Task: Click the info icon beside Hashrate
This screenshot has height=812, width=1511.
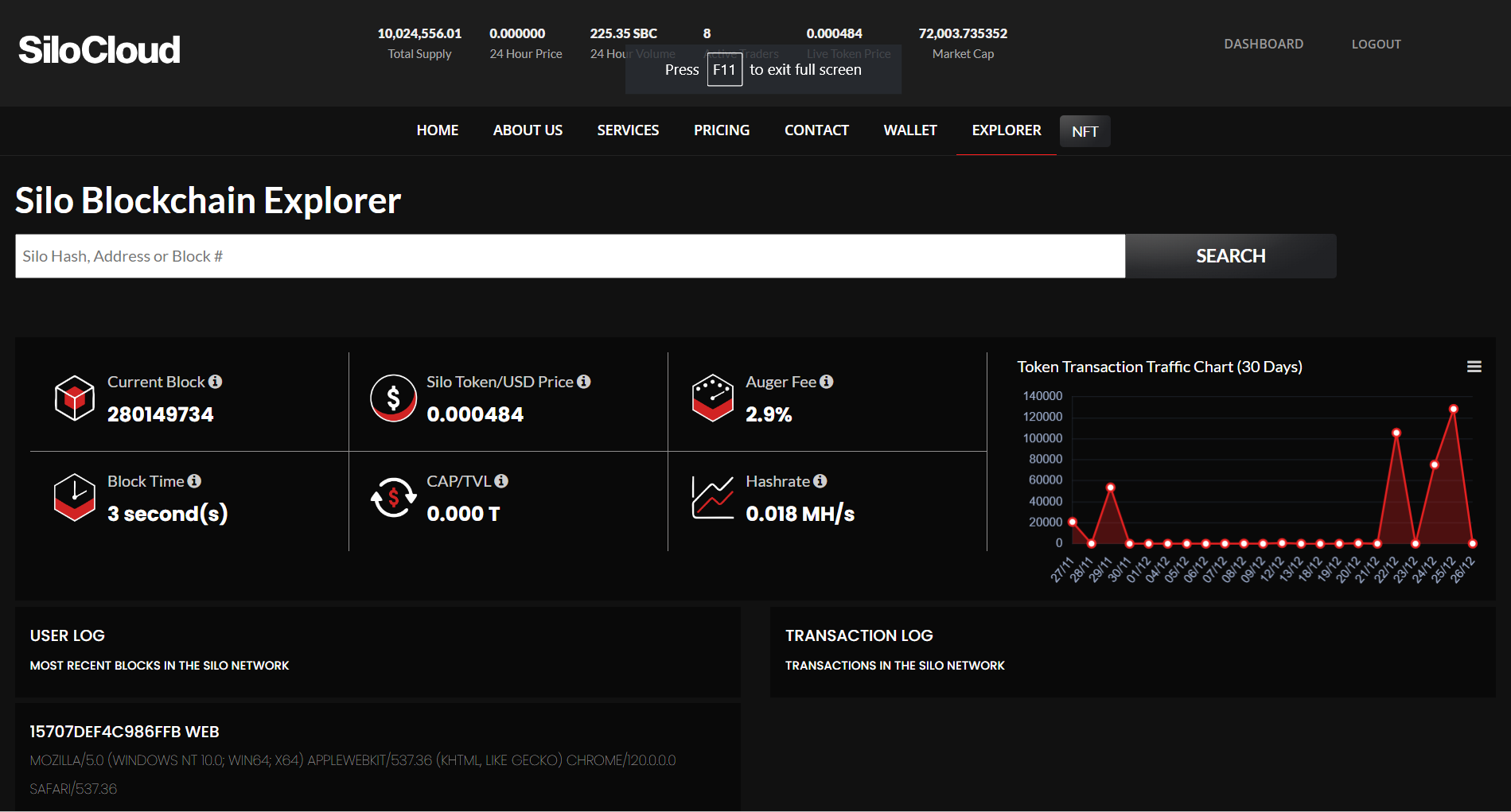Action: click(820, 481)
